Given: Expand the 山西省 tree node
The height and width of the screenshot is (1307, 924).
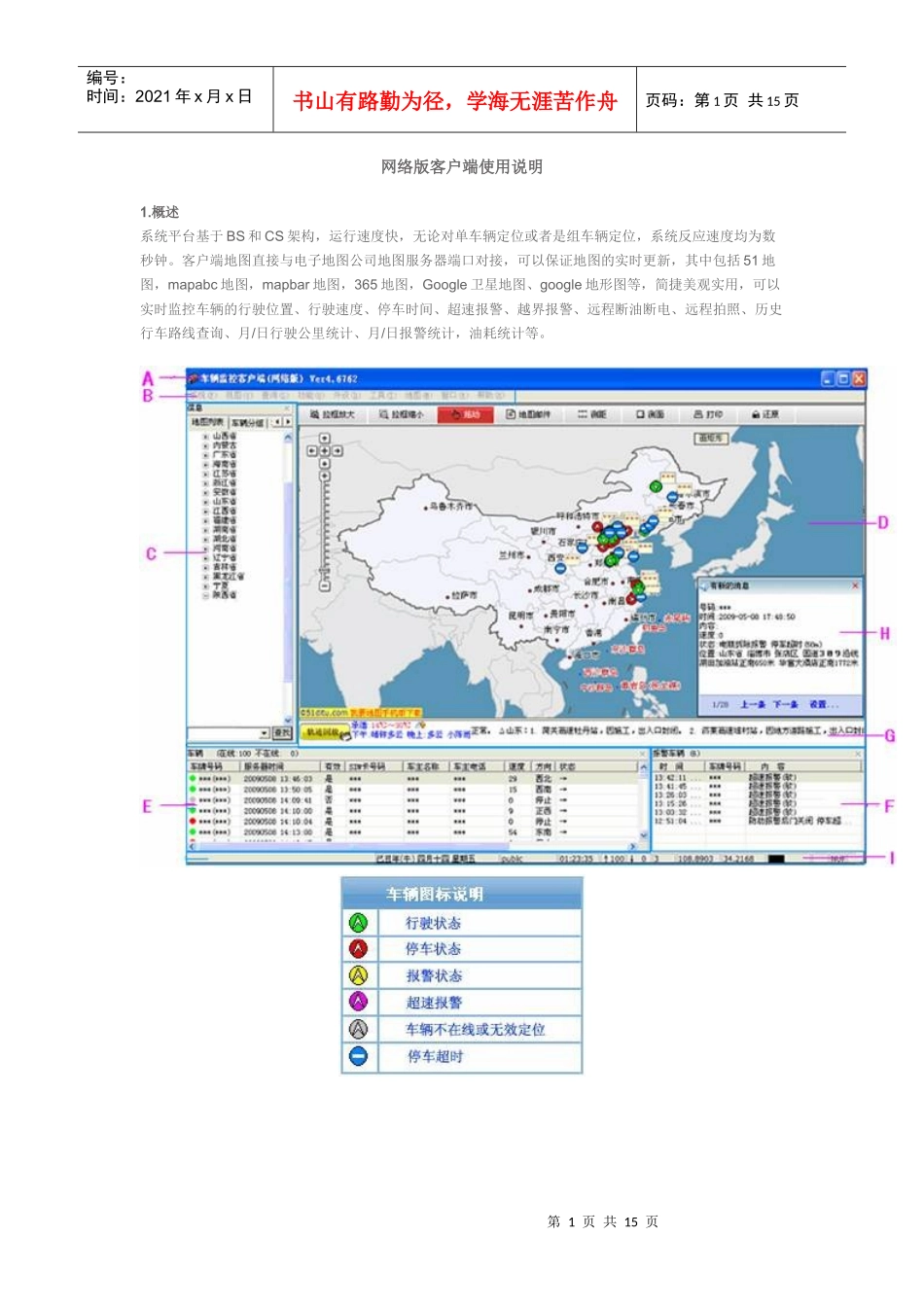Looking at the screenshot, I should coord(205,436).
